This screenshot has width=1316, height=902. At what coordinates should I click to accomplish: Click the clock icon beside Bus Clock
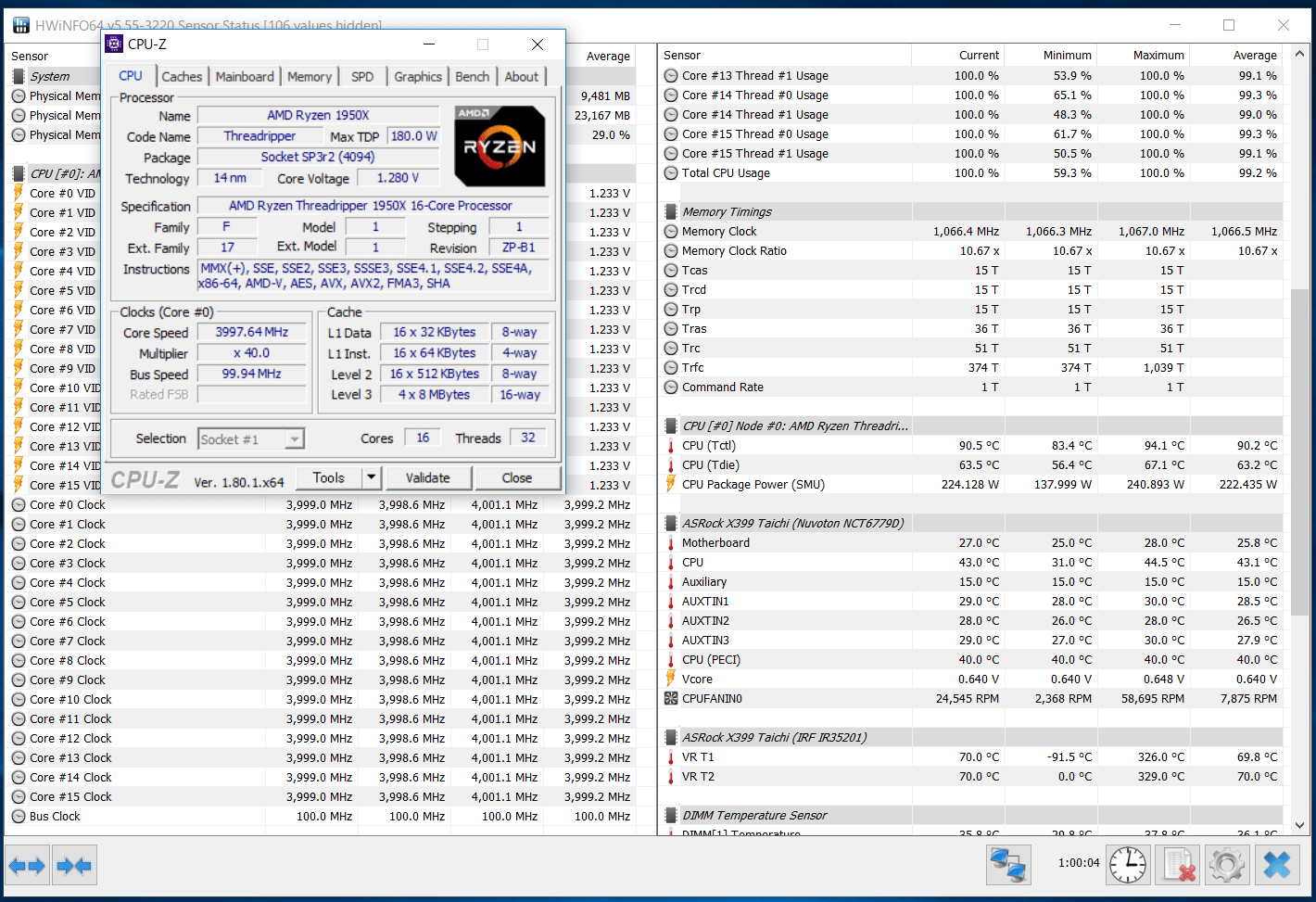pos(19,816)
